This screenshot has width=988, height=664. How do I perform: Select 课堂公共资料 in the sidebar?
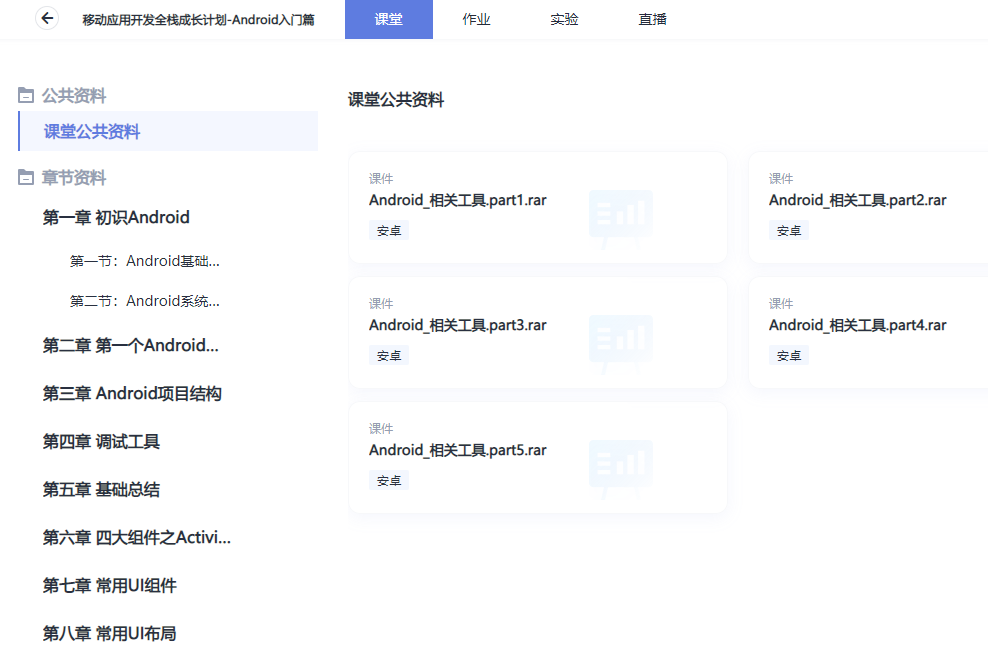pos(168,131)
